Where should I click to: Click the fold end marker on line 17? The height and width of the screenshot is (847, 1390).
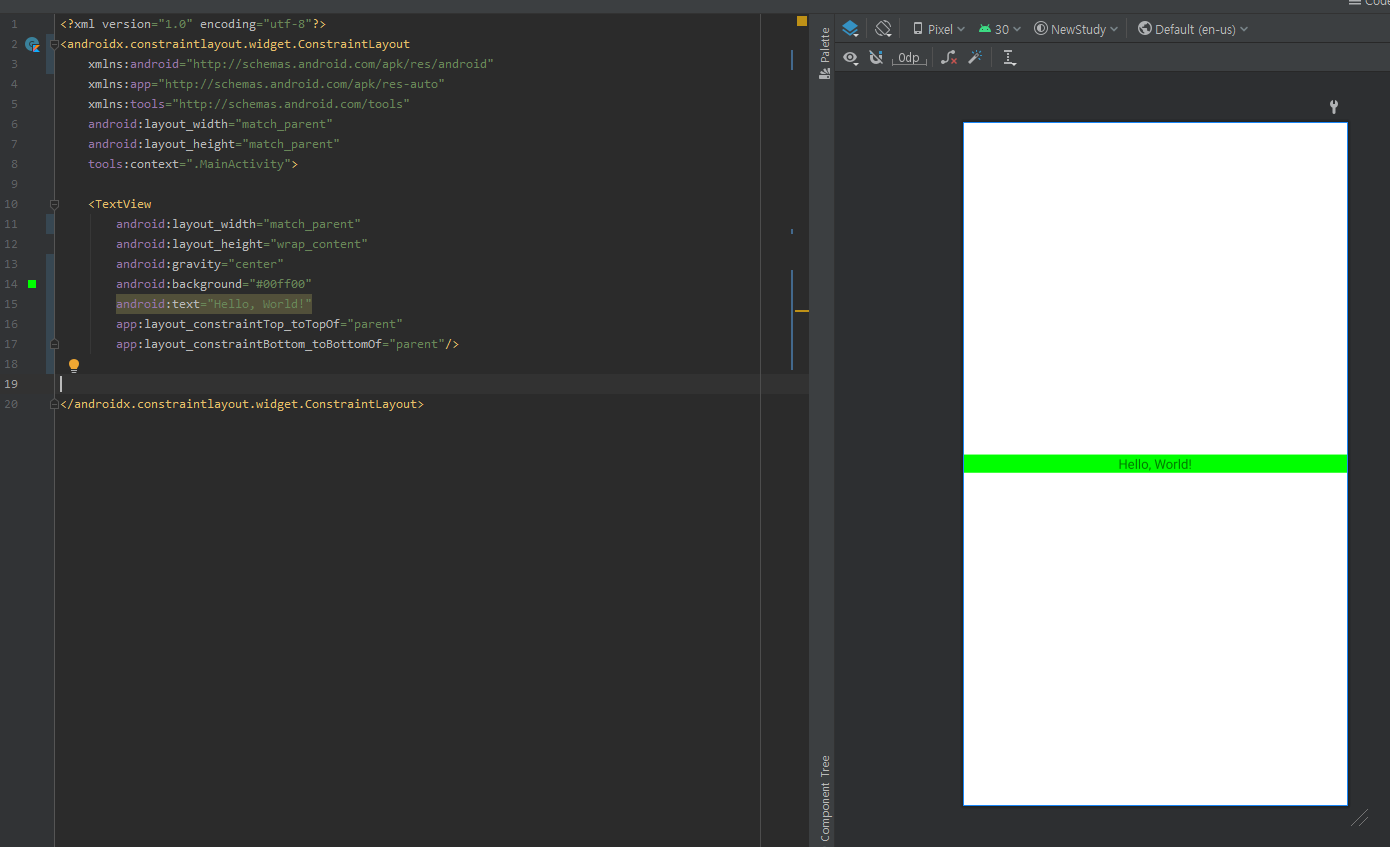(x=54, y=344)
